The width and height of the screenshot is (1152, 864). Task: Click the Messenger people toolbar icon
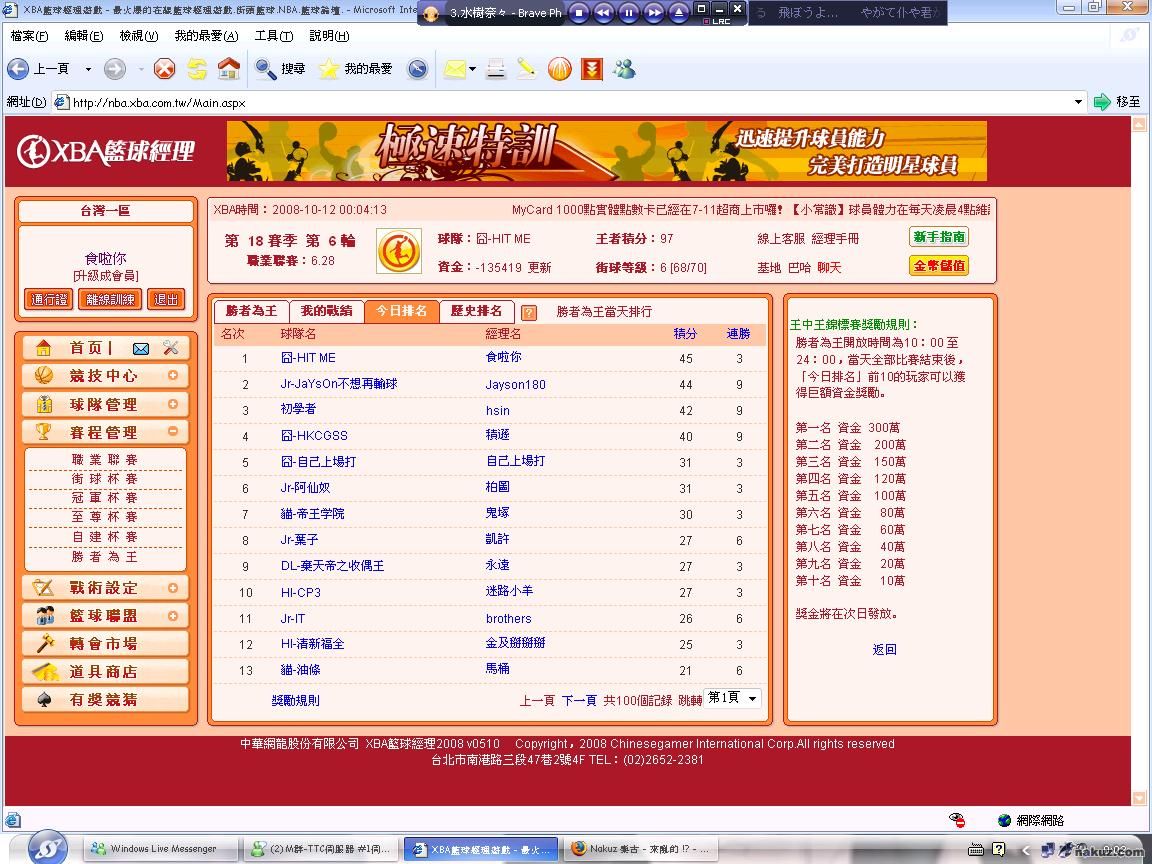click(x=624, y=69)
